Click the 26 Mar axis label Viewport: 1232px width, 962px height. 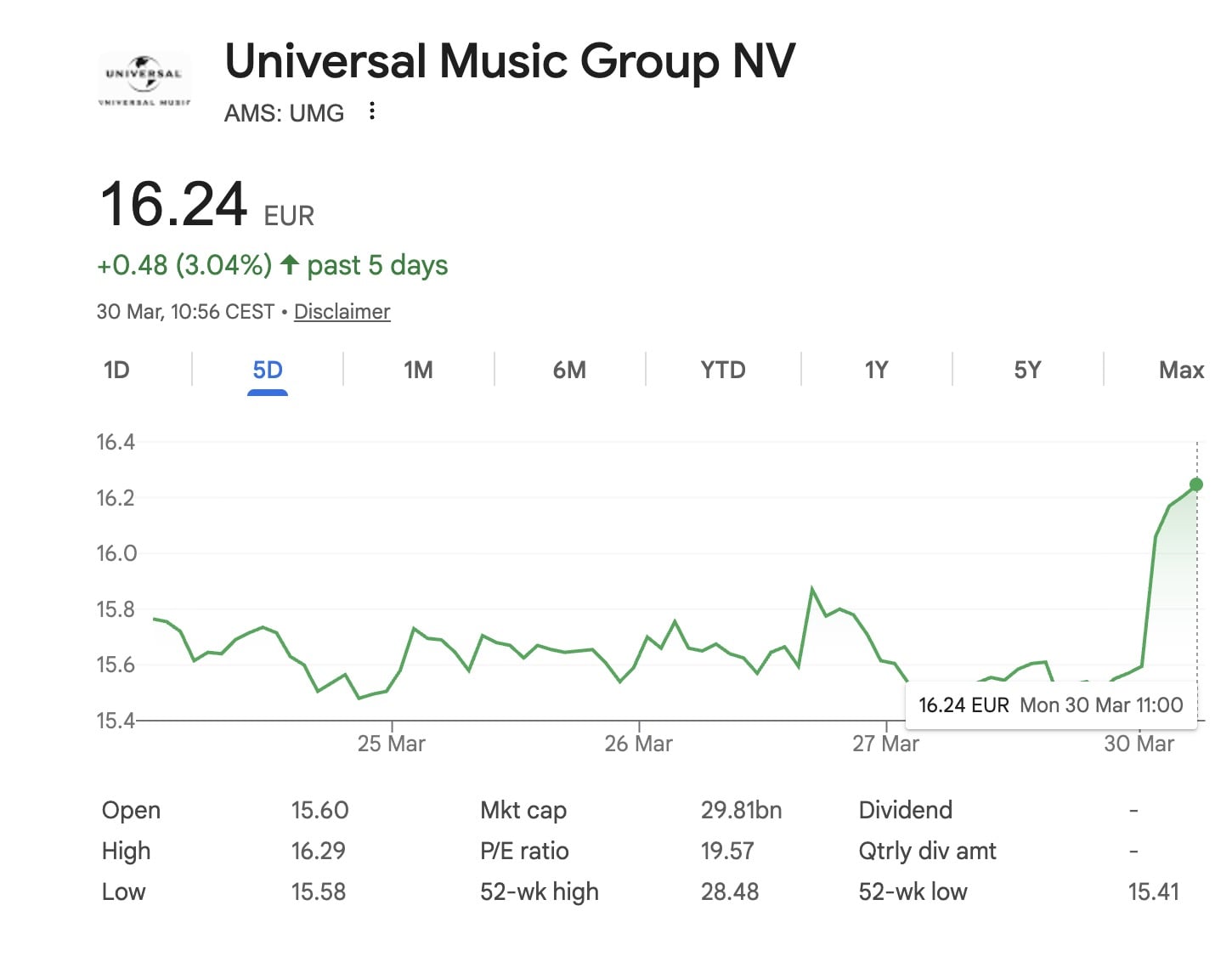coord(638,744)
